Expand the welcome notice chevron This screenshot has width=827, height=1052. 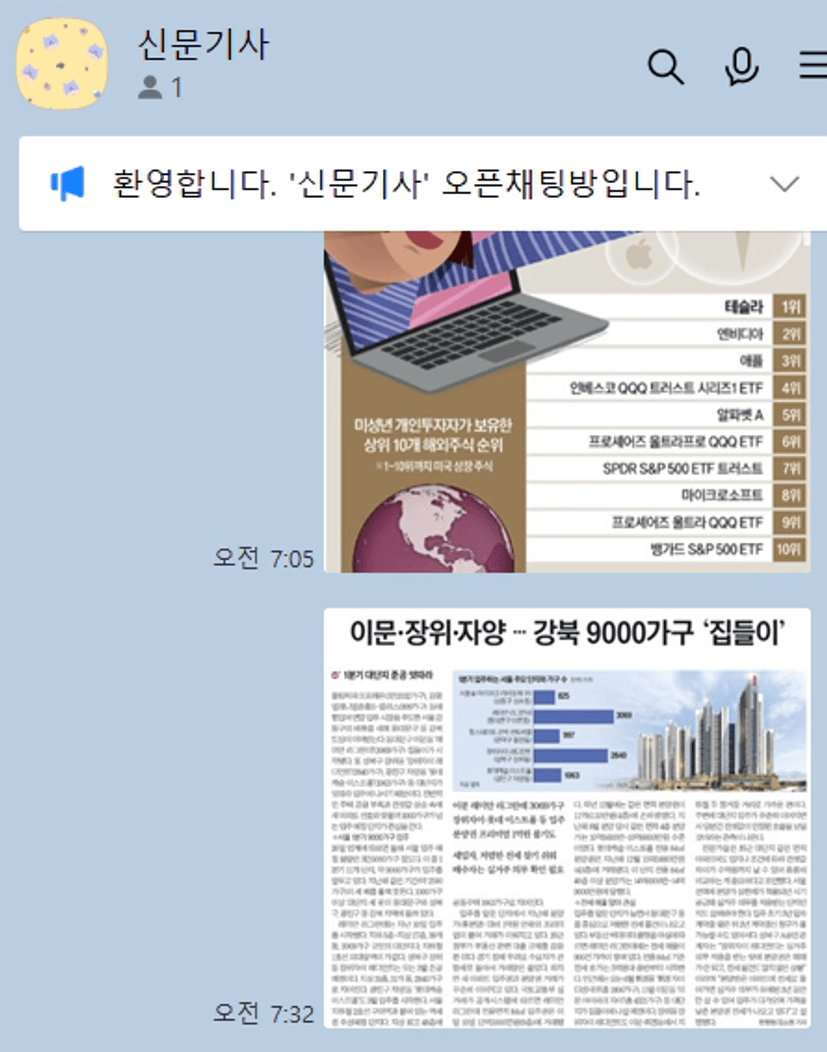point(784,183)
